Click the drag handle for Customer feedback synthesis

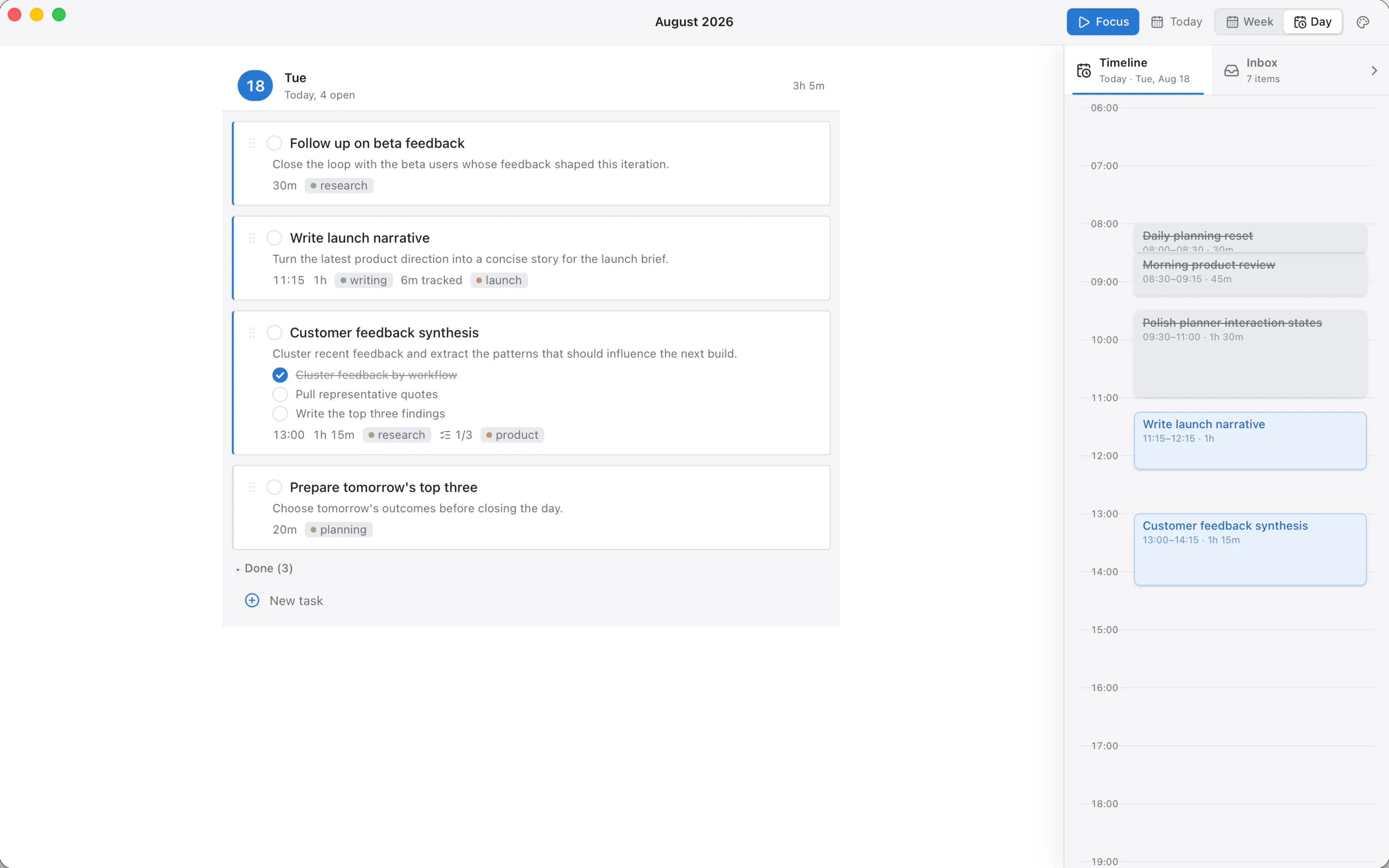click(252, 332)
